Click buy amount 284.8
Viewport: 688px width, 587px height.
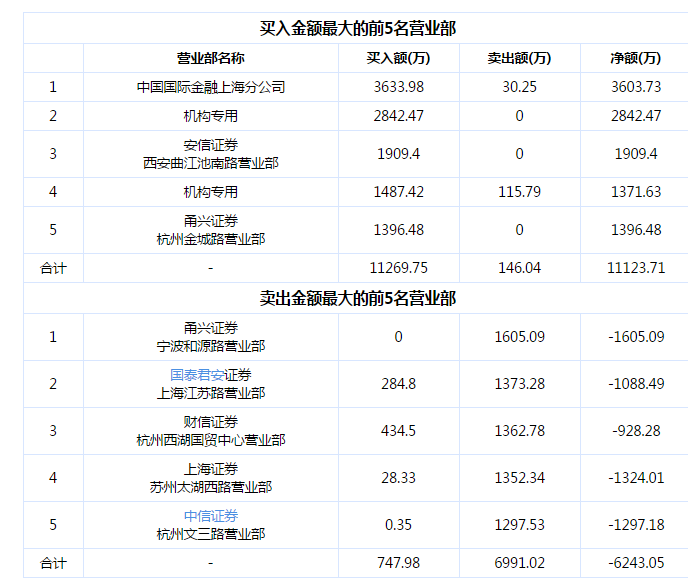(398, 384)
